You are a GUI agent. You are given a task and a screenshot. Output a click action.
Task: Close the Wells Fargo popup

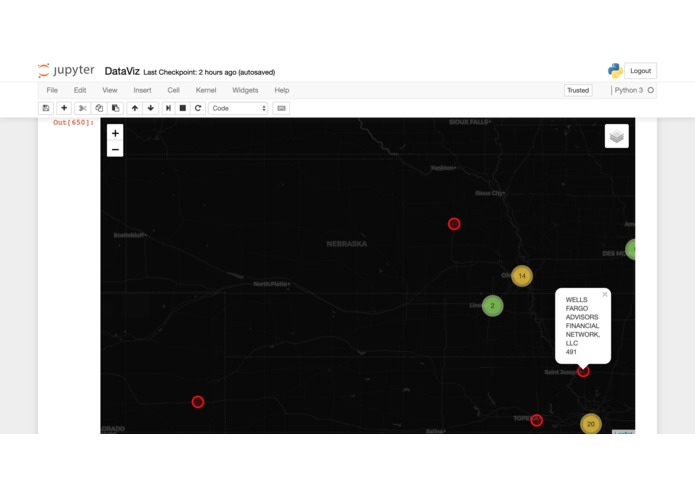click(605, 295)
